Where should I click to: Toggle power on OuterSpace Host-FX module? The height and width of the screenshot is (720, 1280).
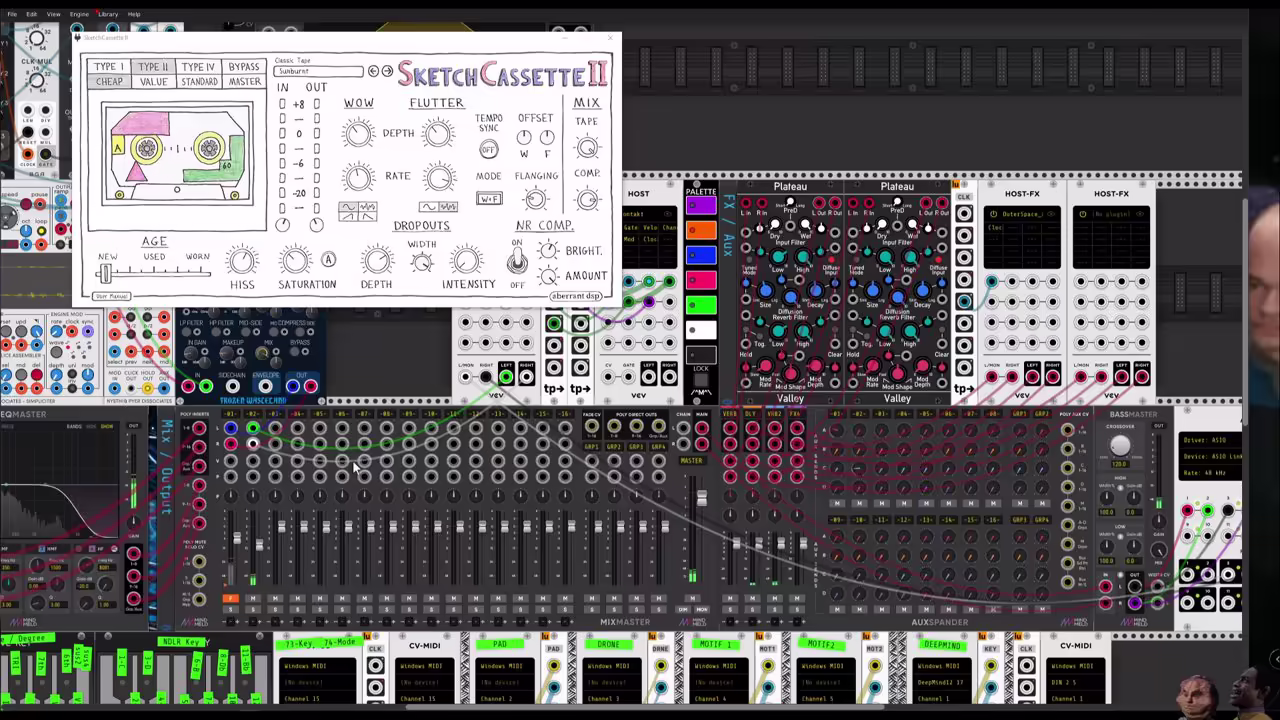(x=993, y=213)
